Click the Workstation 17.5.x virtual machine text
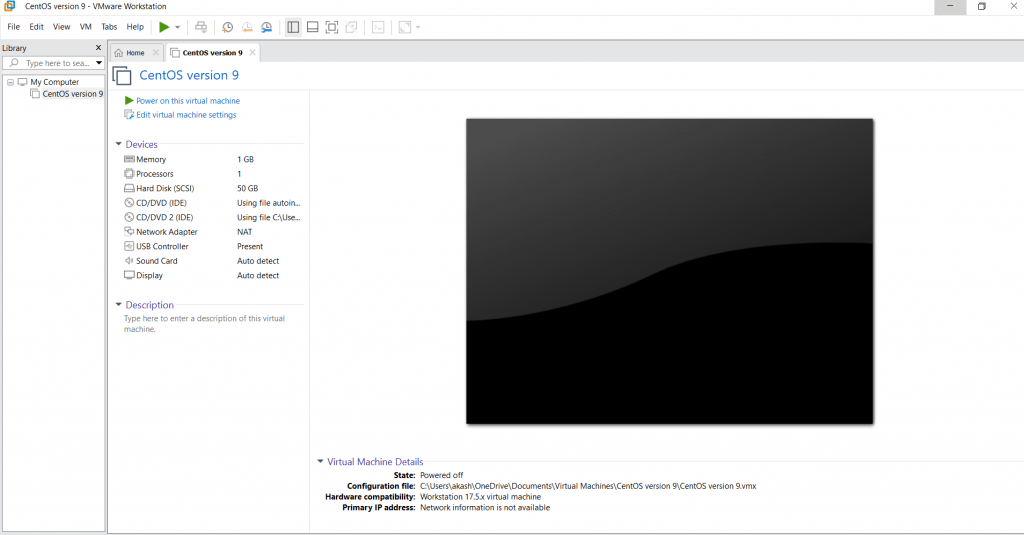This screenshot has width=1024, height=535. pos(480,497)
